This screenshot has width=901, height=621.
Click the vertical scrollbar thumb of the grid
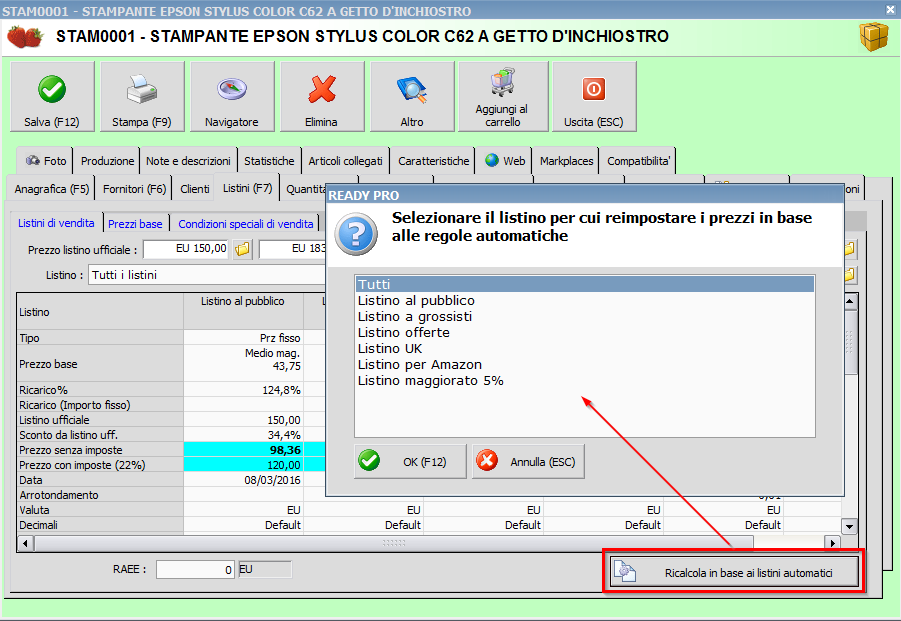pyautogui.click(x=849, y=342)
